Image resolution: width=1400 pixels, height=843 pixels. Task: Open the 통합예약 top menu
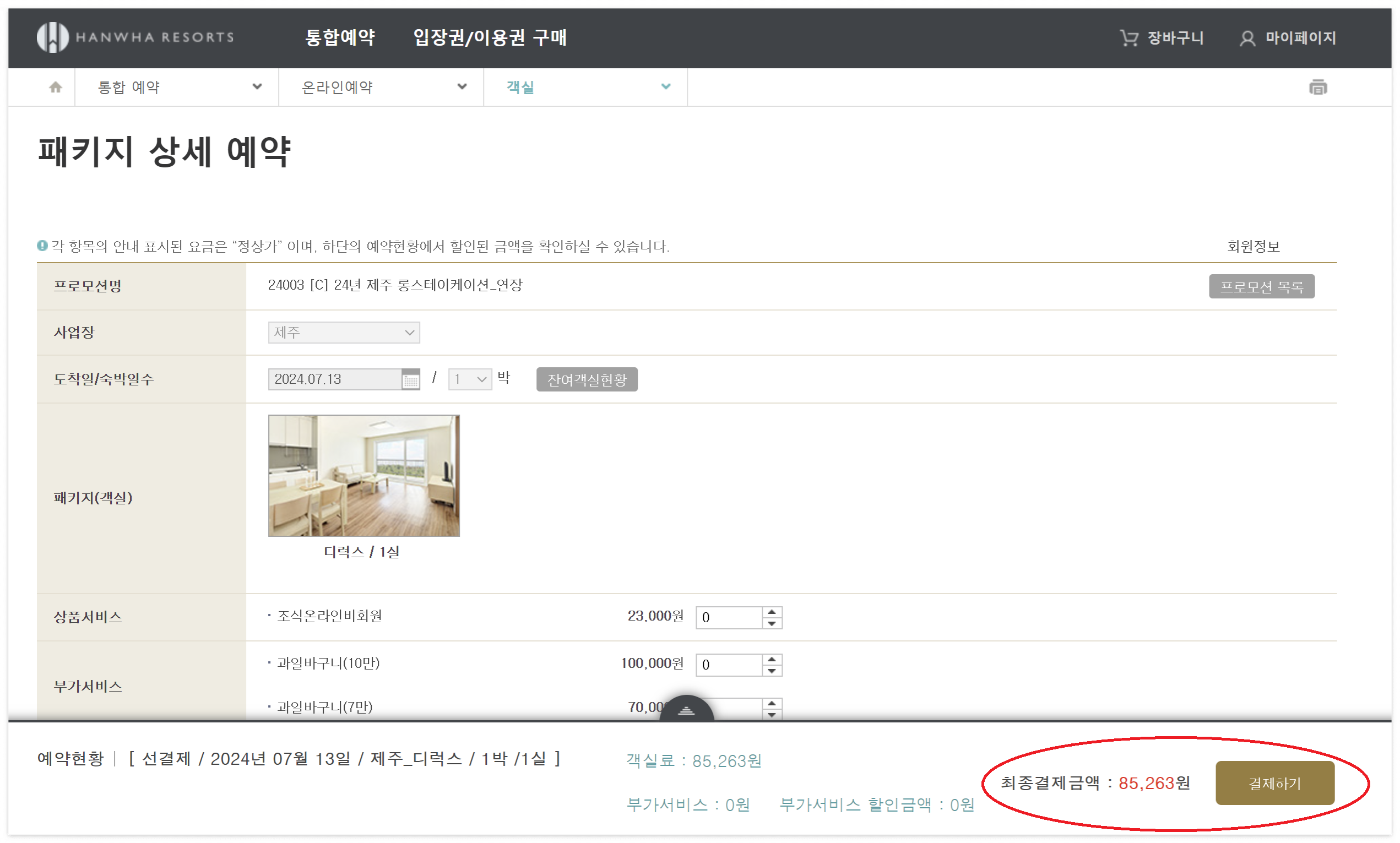pos(340,37)
